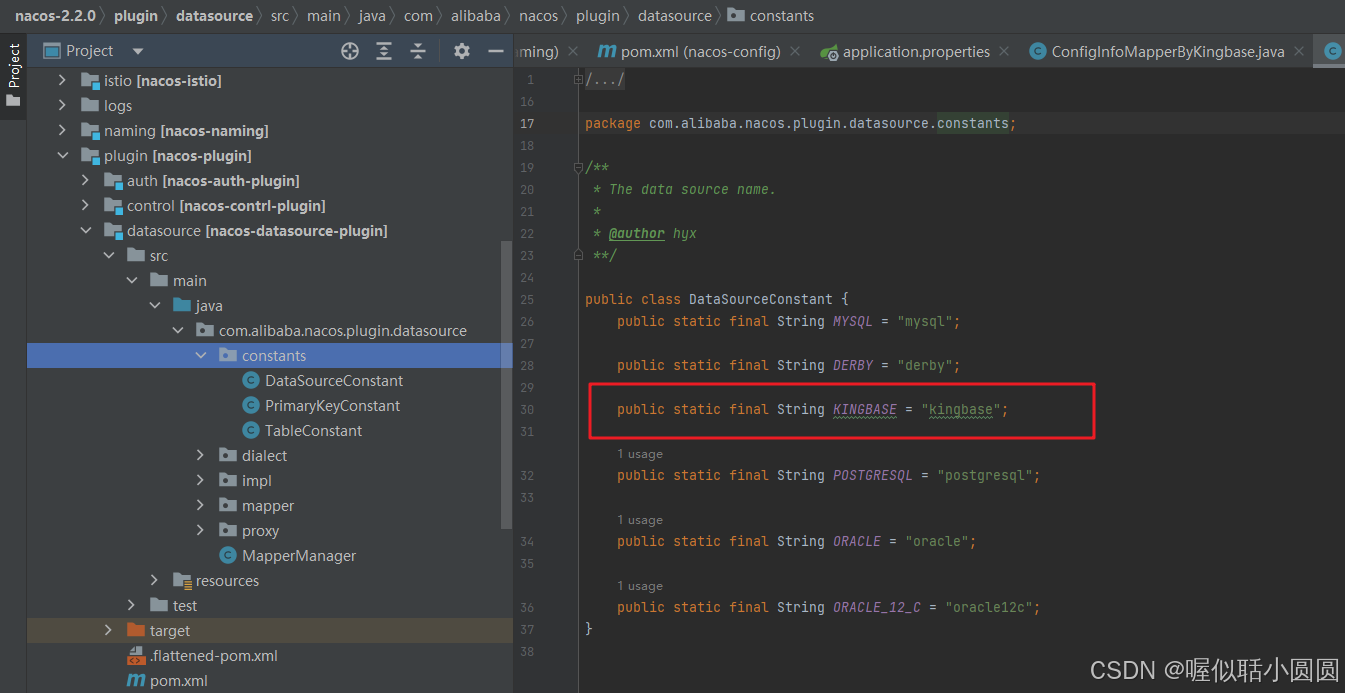
Task: Click the Collapse All icon in Project panel
Action: tap(418, 51)
